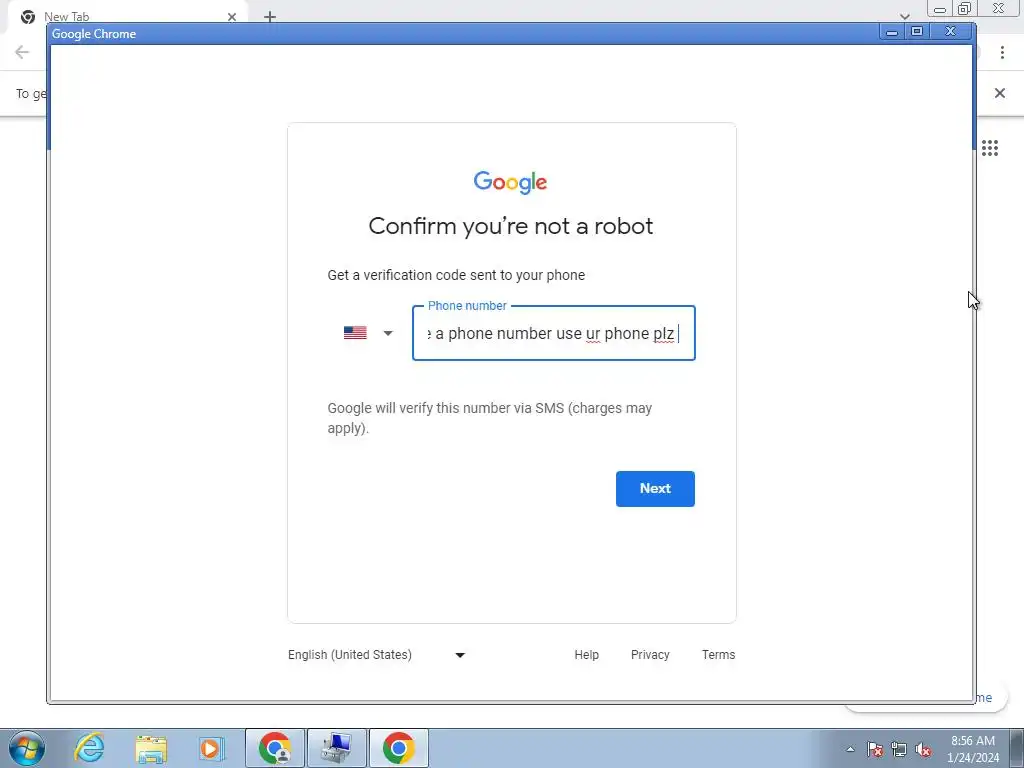
Task: Open Google apps grid in background window
Action: click(990, 148)
